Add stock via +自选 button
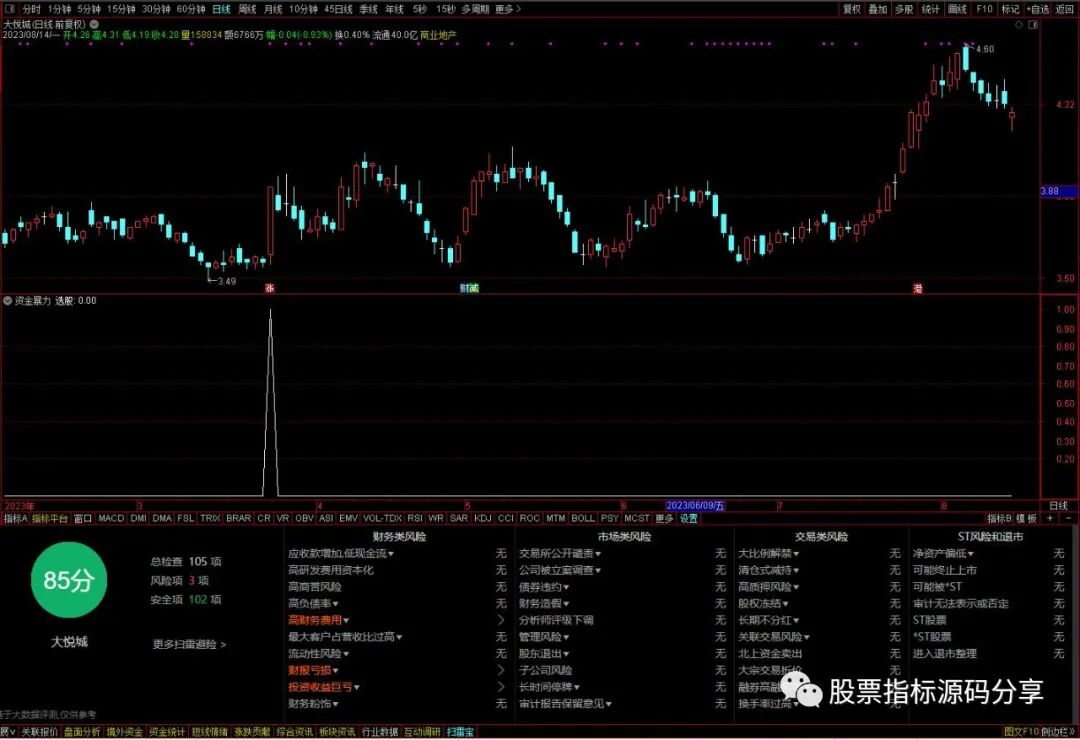 [1038, 9]
